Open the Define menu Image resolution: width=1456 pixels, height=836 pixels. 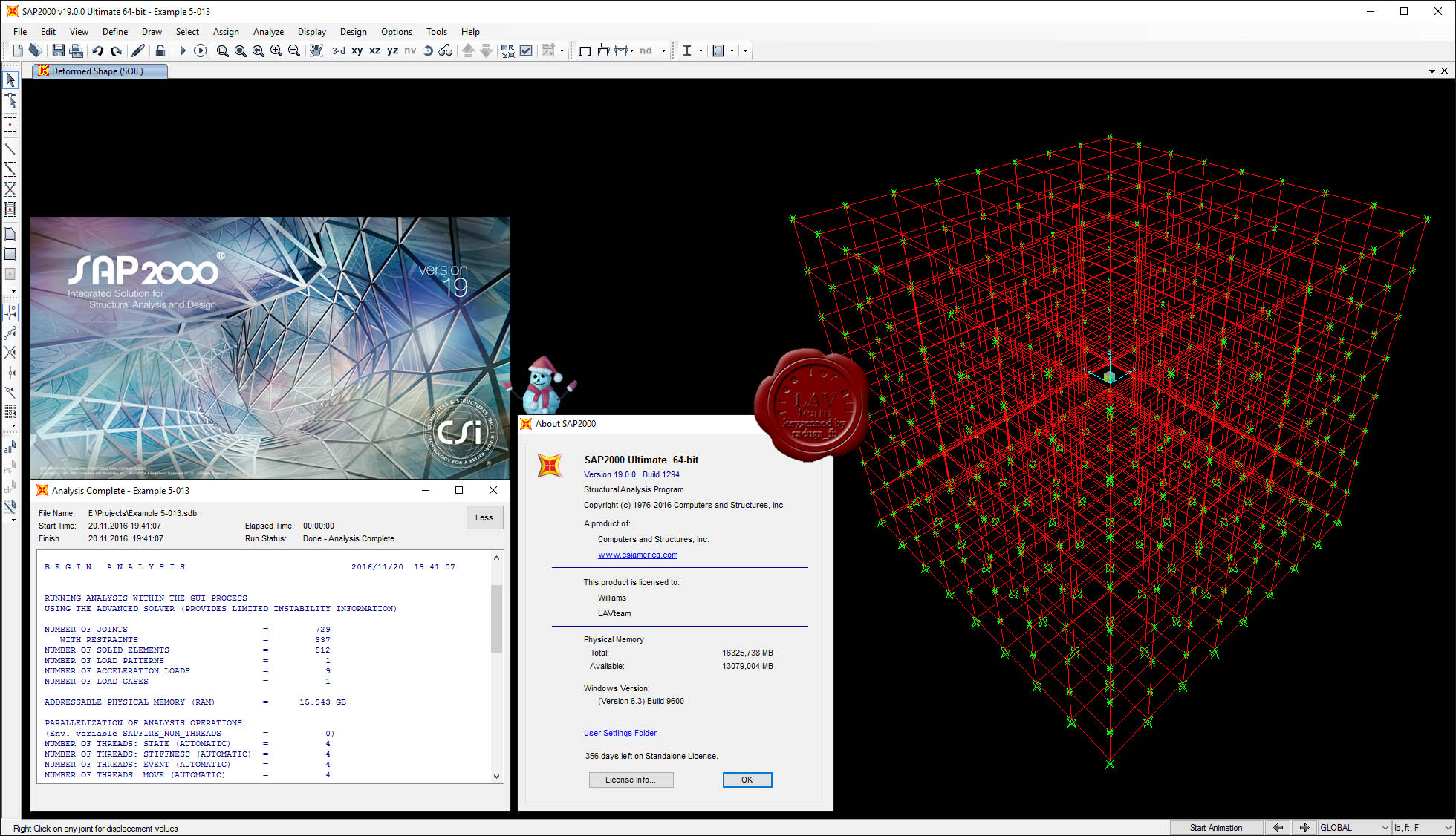[115, 32]
